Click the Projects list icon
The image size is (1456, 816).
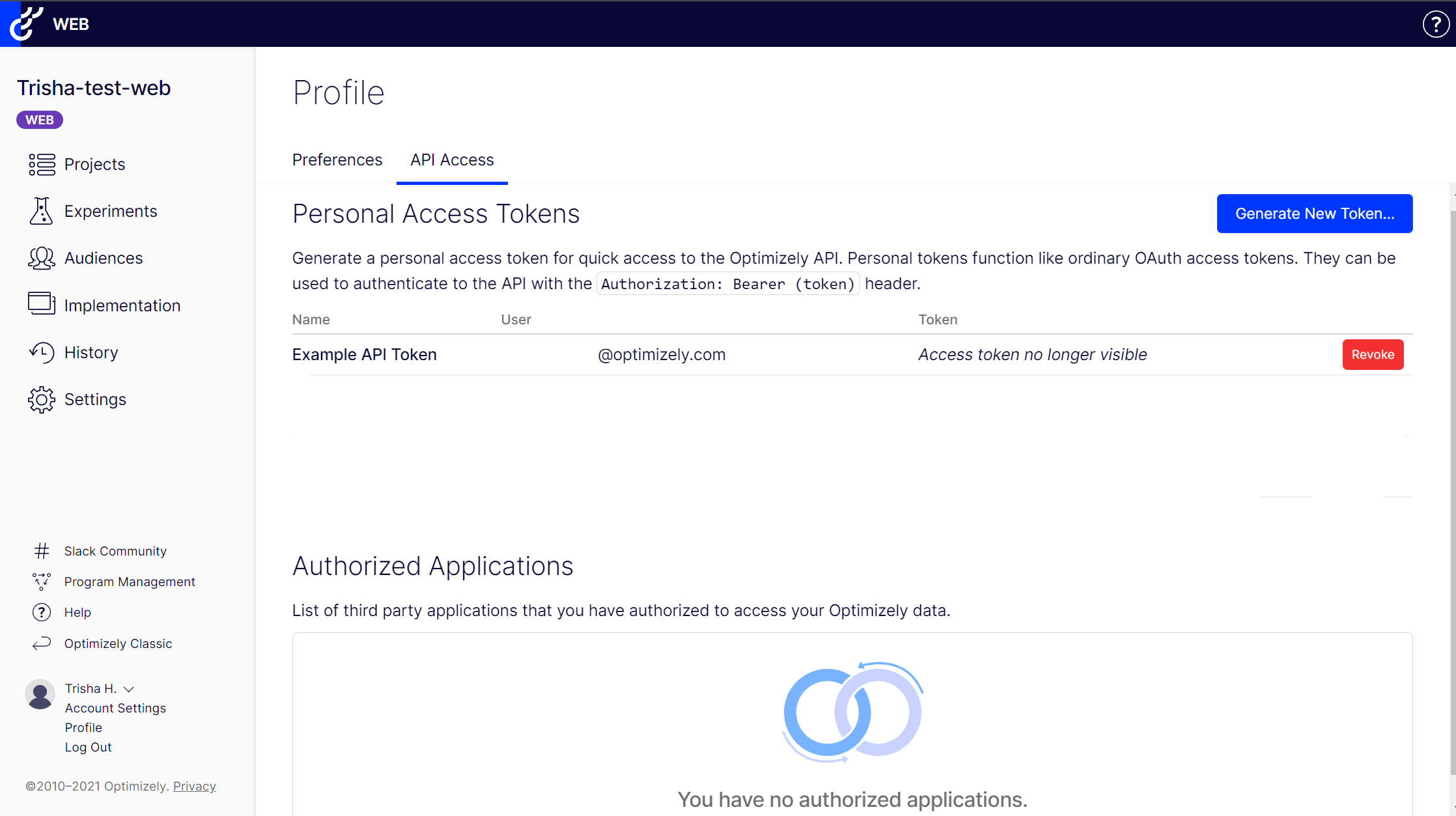click(x=42, y=164)
